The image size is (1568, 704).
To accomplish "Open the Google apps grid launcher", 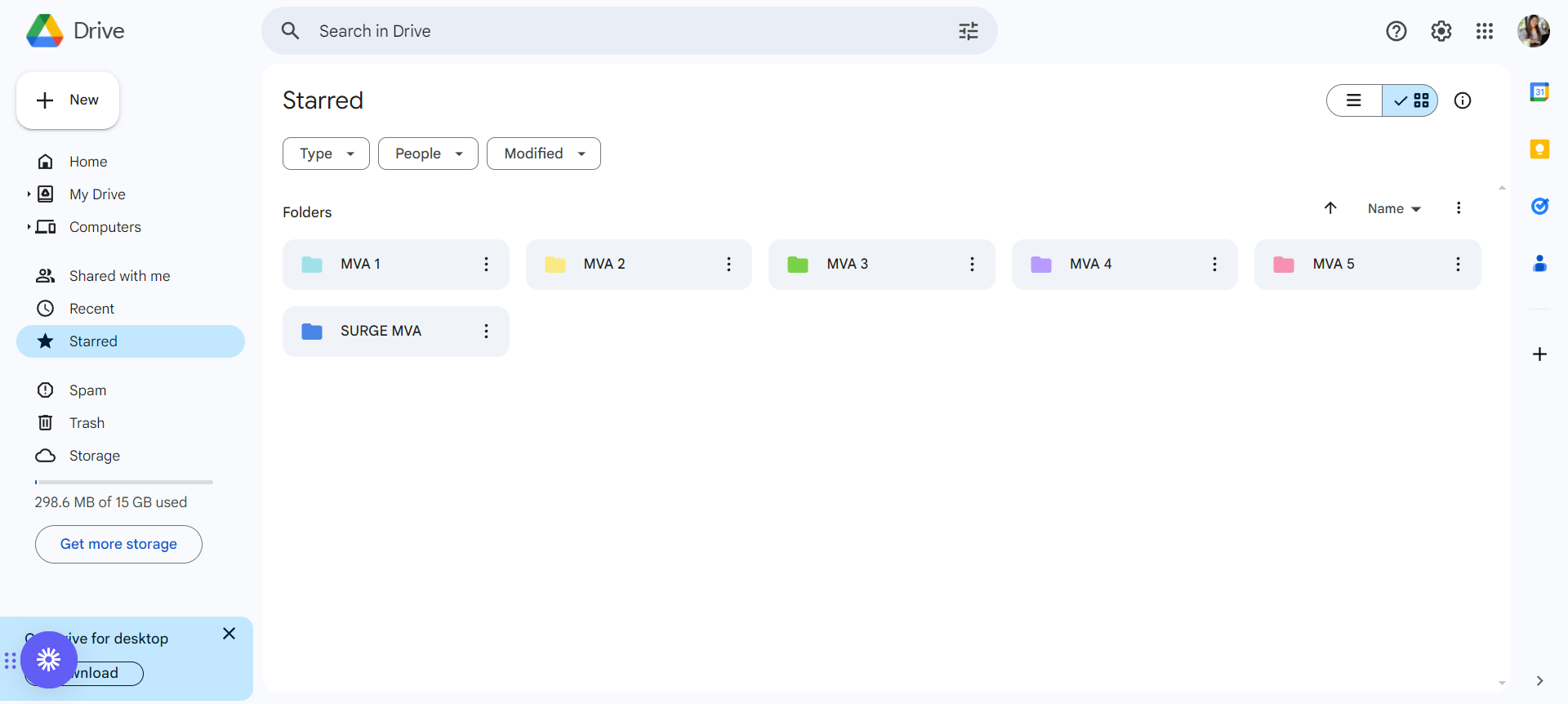I will [1485, 31].
